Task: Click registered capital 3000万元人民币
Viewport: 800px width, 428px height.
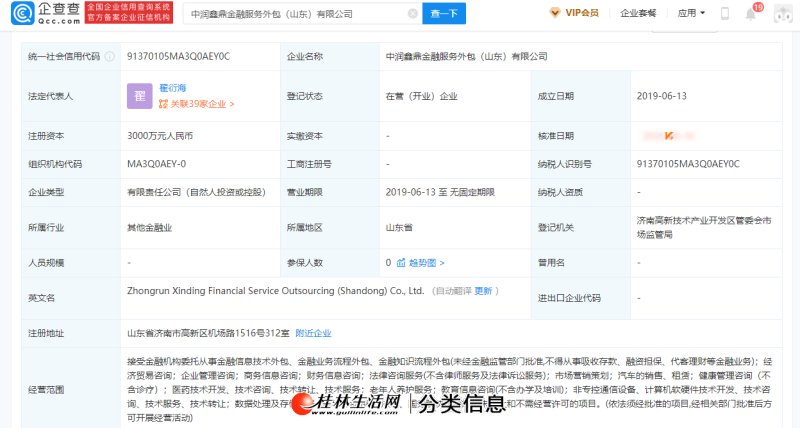Action: pyautogui.click(x=160, y=136)
